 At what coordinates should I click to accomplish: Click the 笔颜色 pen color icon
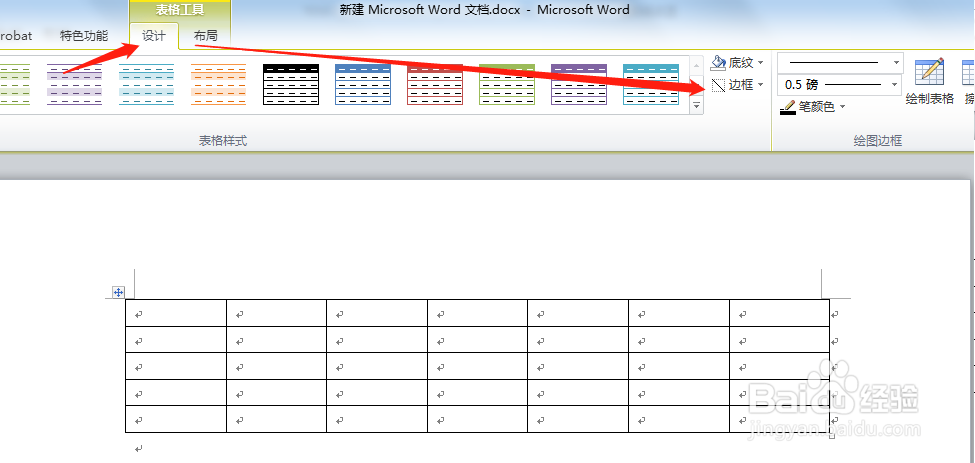pyautogui.click(x=788, y=108)
